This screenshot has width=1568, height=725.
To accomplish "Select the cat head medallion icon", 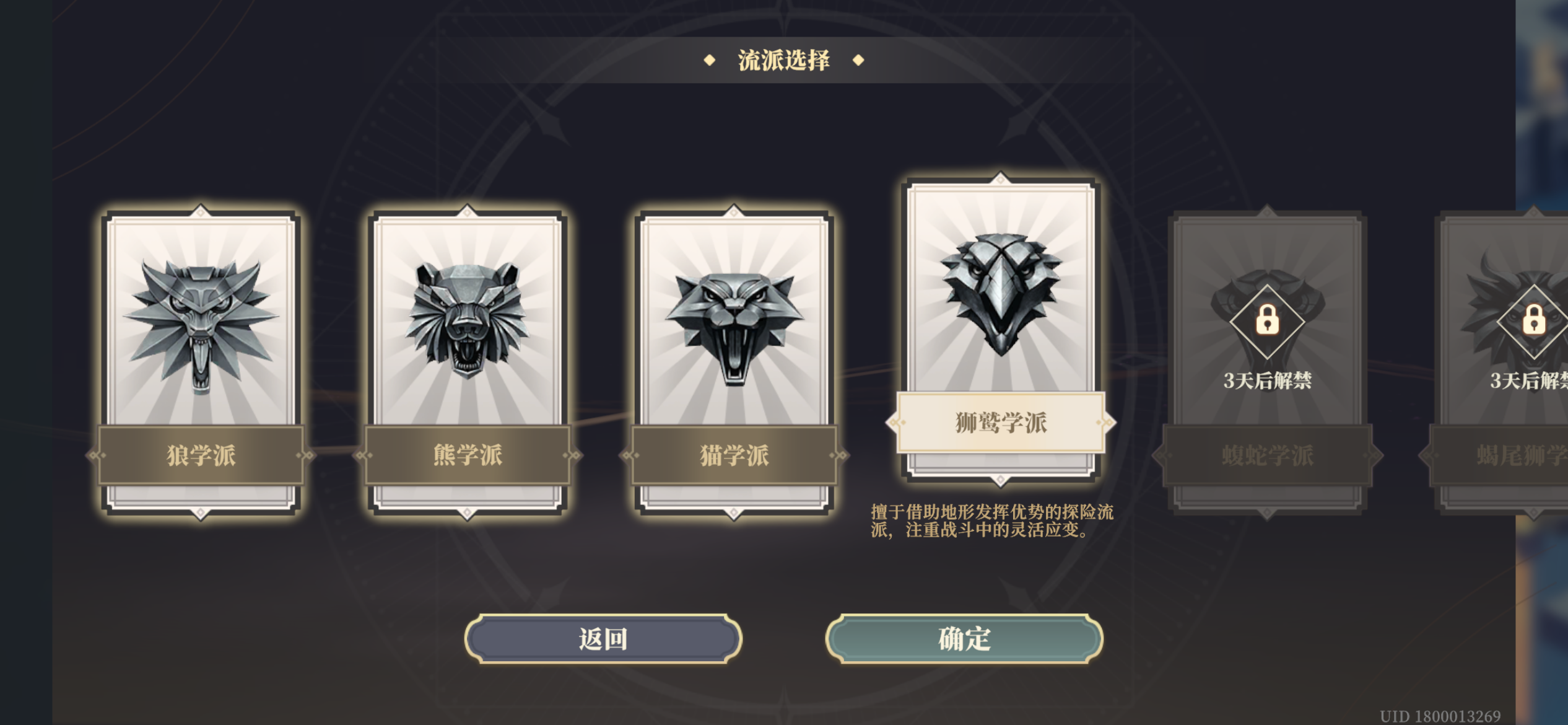I will pos(734,330).
